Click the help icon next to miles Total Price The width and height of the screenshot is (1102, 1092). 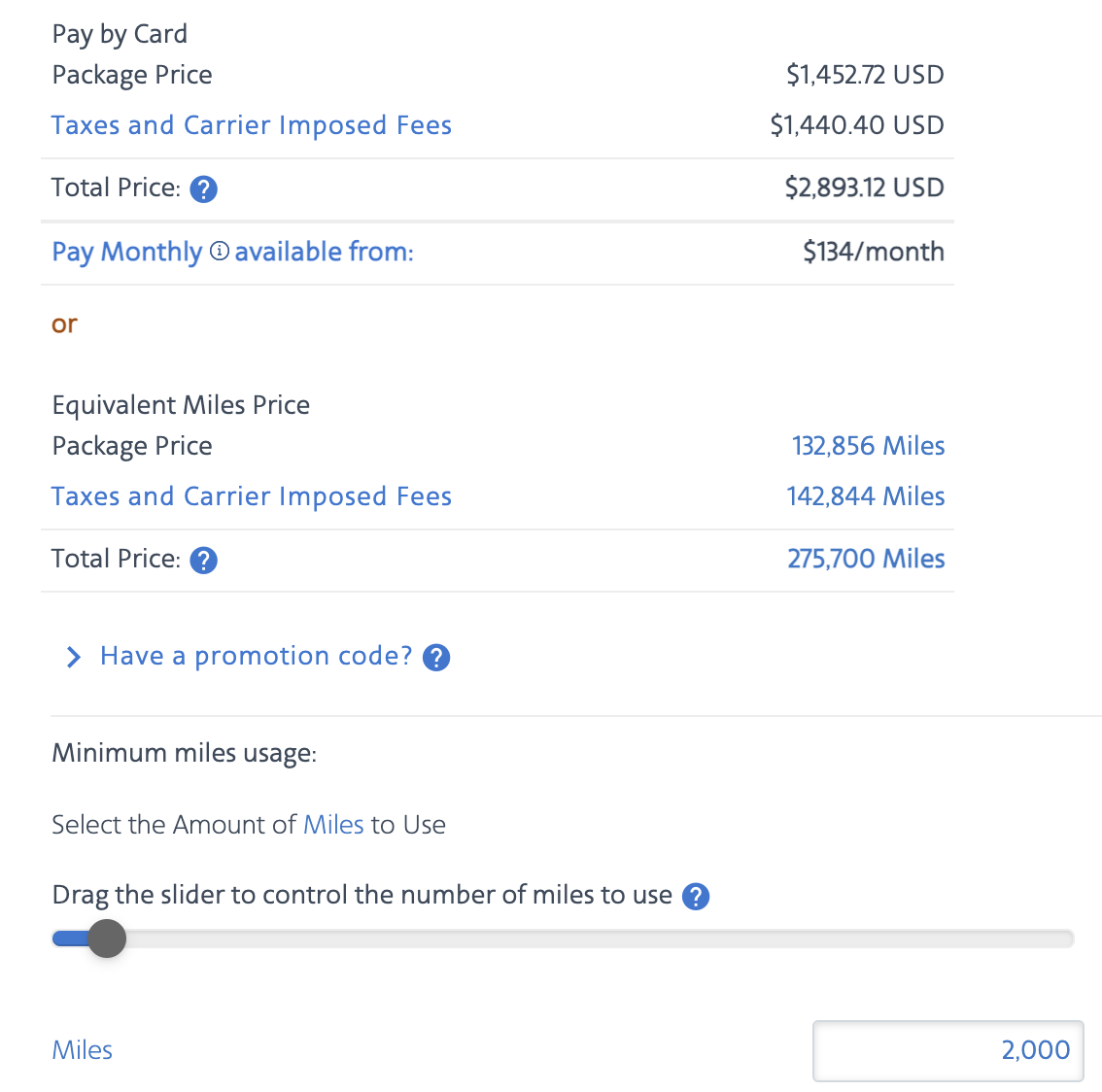pos(203,561)
